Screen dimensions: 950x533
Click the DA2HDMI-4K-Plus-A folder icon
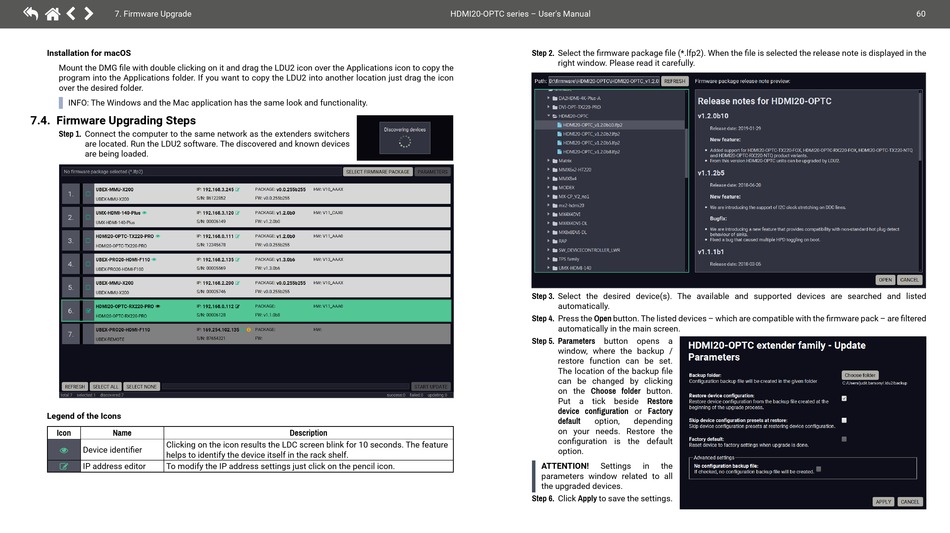554,98
